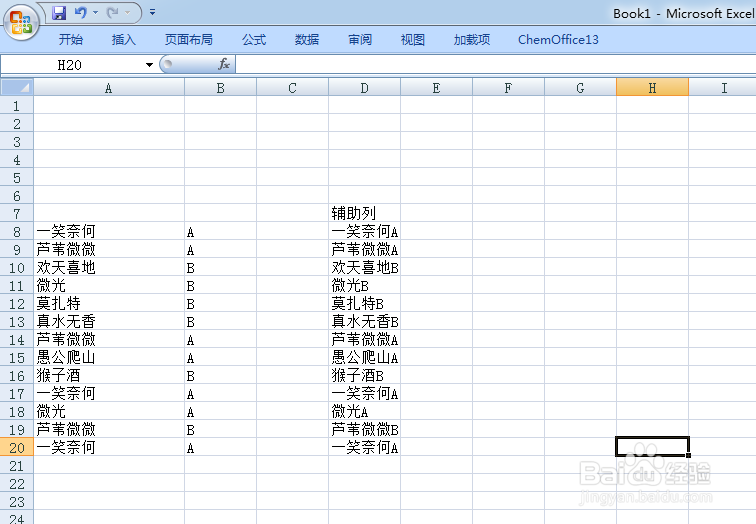The height and width of the screenshot is (524, 756).
Task: Click cell A13 with 真水无香
Action: coord(109,322)
